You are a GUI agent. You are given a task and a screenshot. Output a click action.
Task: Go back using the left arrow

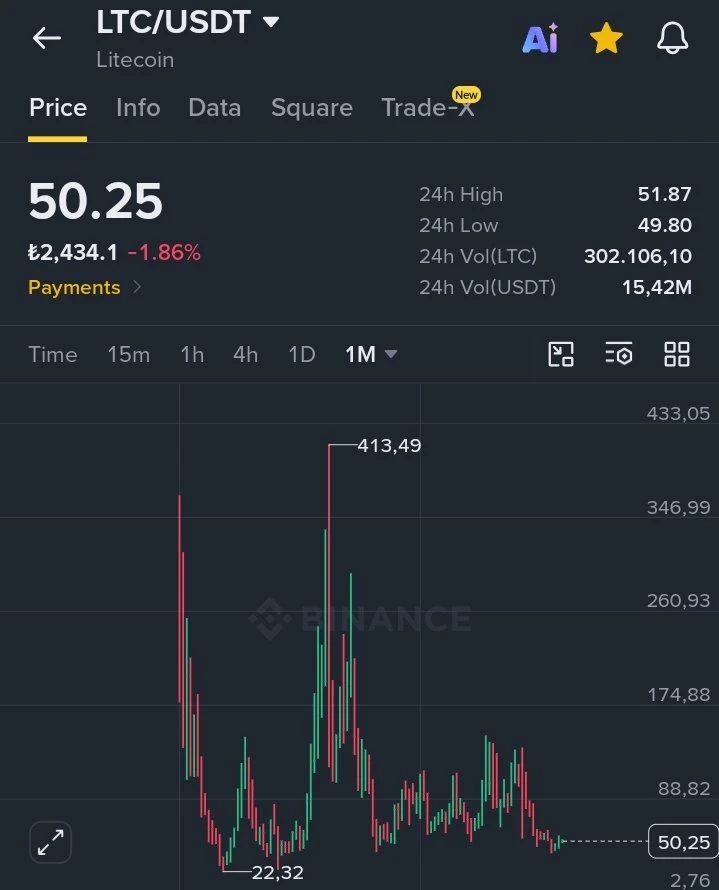tap(47, 39)
